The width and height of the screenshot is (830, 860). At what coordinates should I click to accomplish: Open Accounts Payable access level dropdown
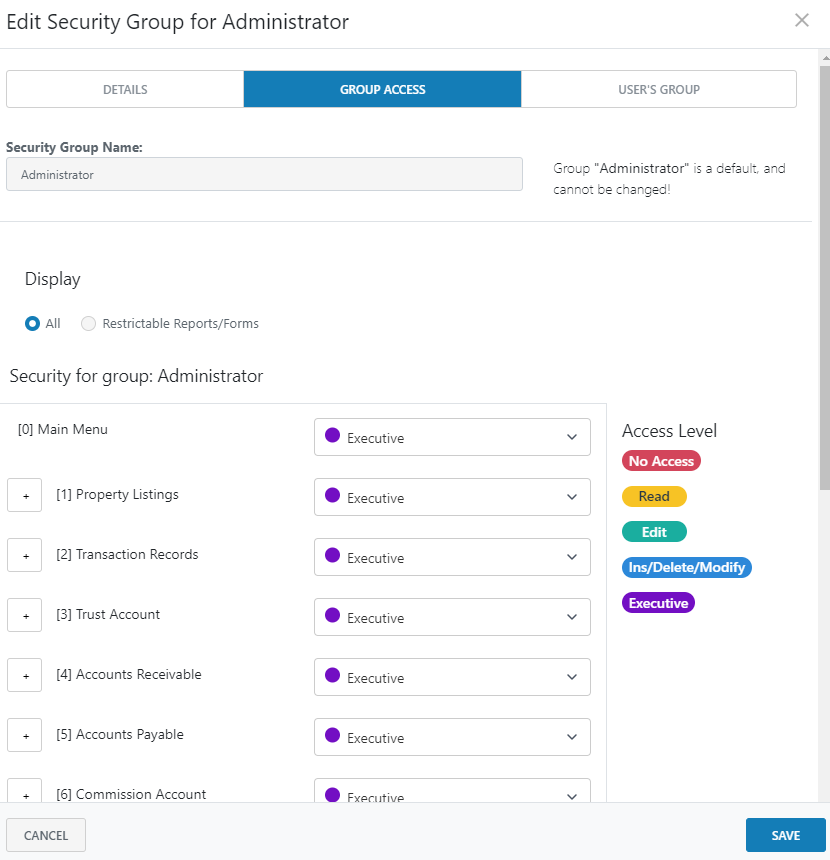coord(452,737)
